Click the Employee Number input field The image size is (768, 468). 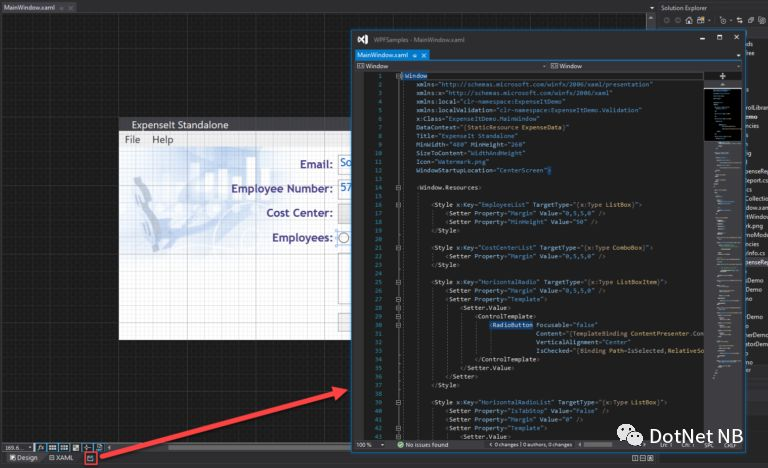[x=345, y=188]
